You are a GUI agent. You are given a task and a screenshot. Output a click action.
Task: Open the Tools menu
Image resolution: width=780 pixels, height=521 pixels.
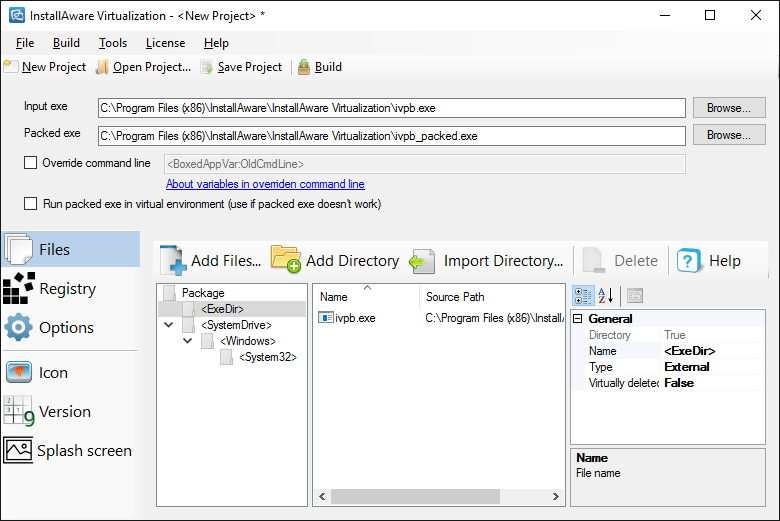click(x=113, y=43)
